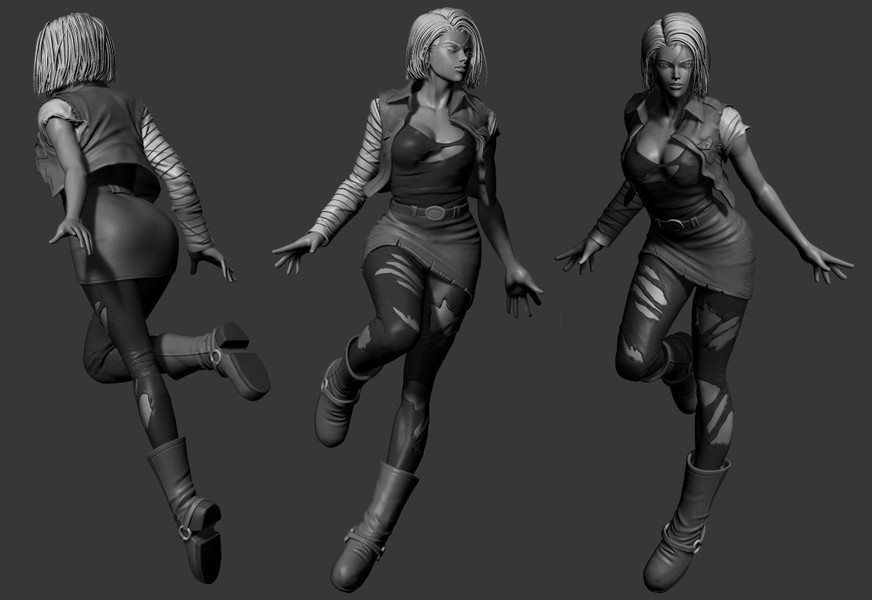
Task: Select the back-view character render
Action: (150, 297)
